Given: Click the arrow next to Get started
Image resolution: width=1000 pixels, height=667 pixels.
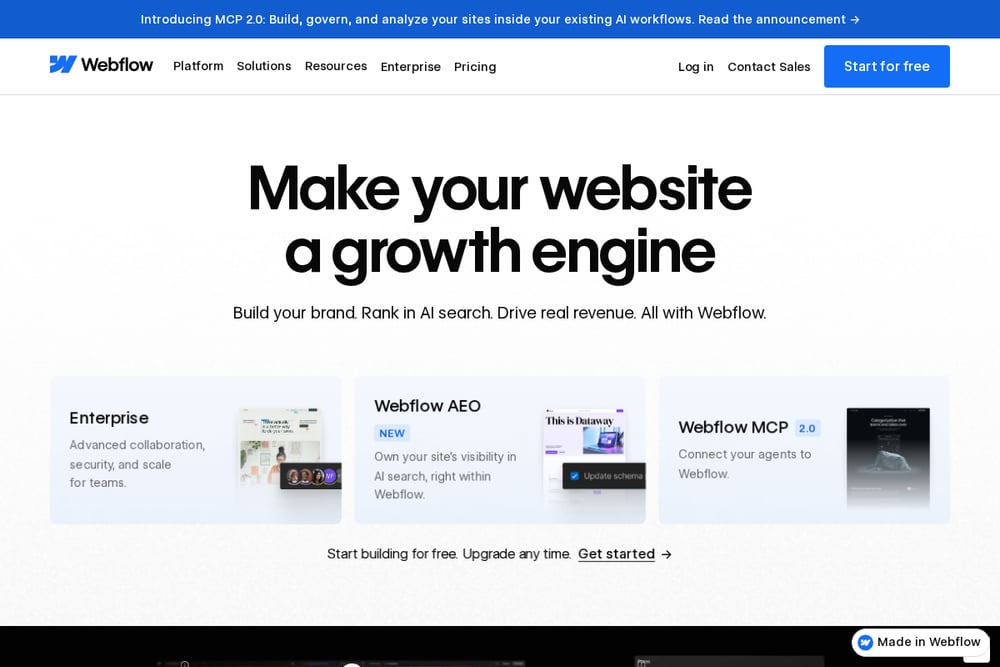Looking at the screenshot, I should click(666, 554).
